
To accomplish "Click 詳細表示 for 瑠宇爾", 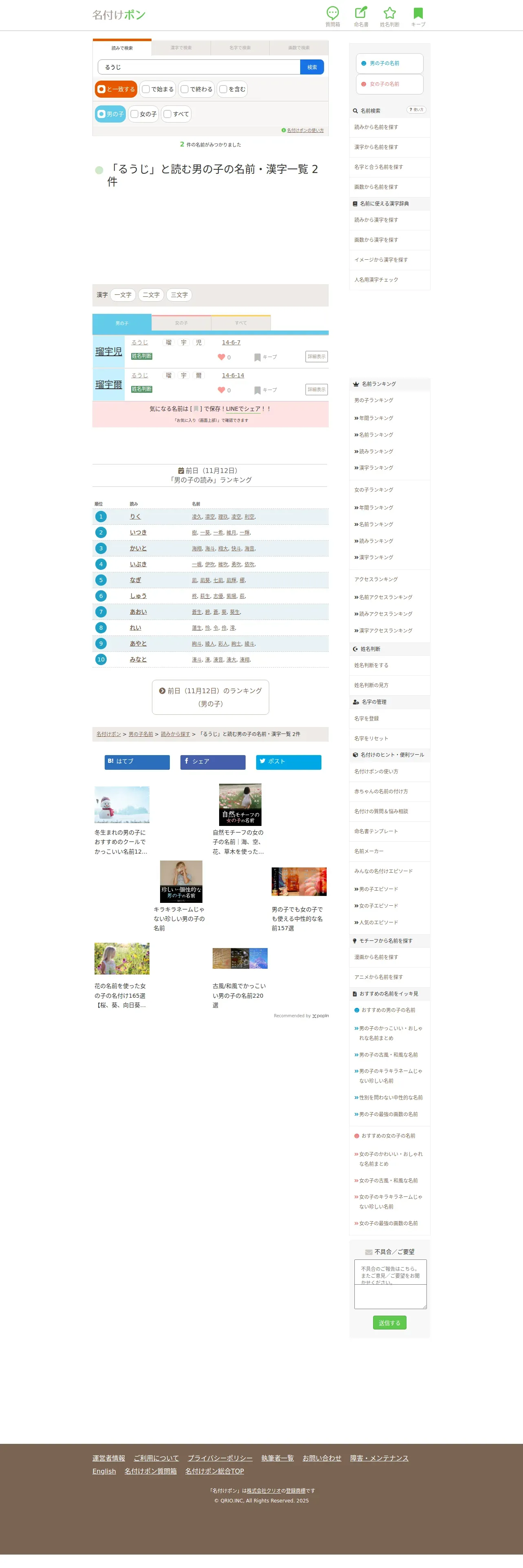I will pyautogui.click(x=316, y=390).
